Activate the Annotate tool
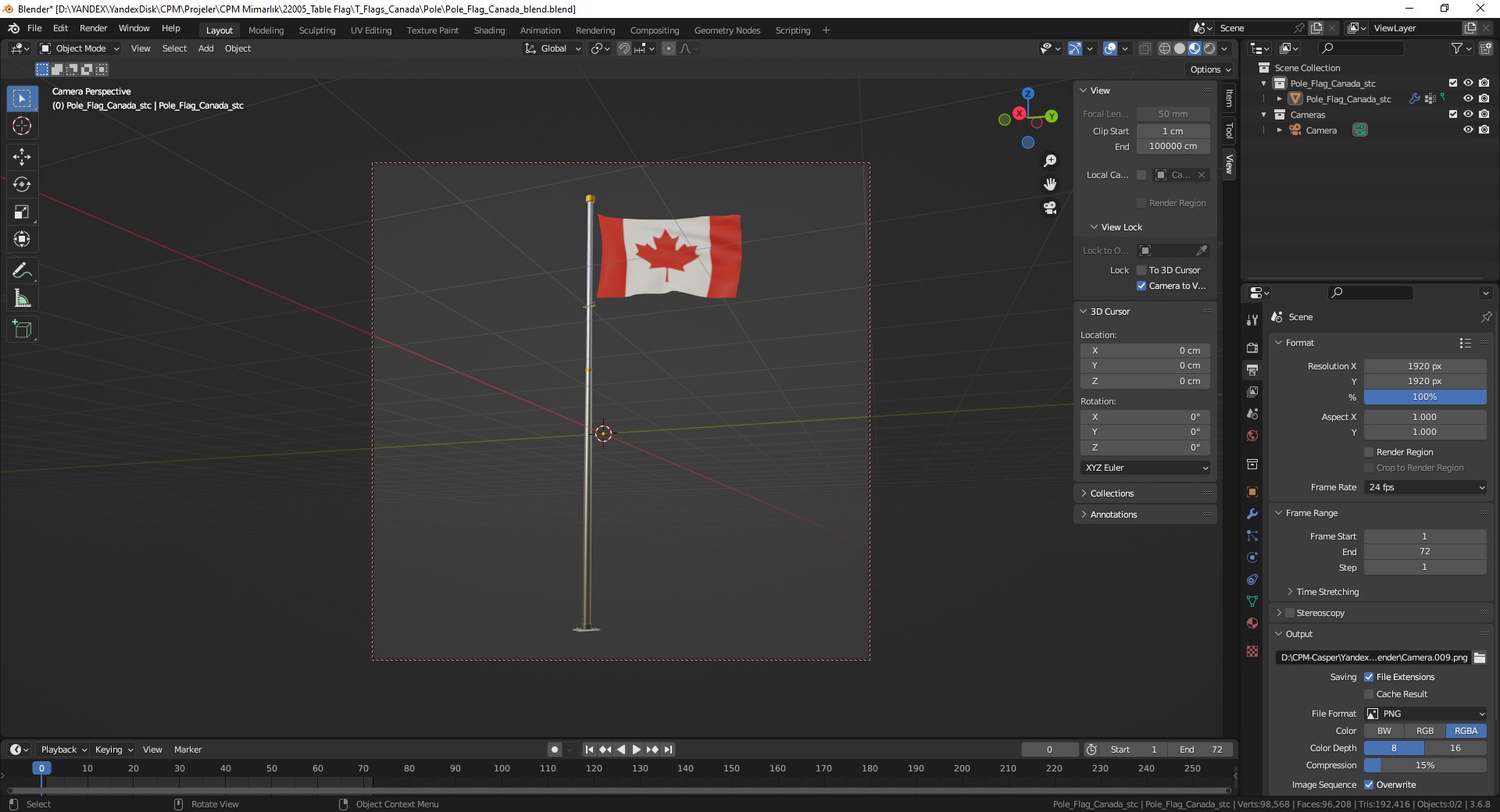The height and width of the screenshot is (812, 1500). point(22,270)
